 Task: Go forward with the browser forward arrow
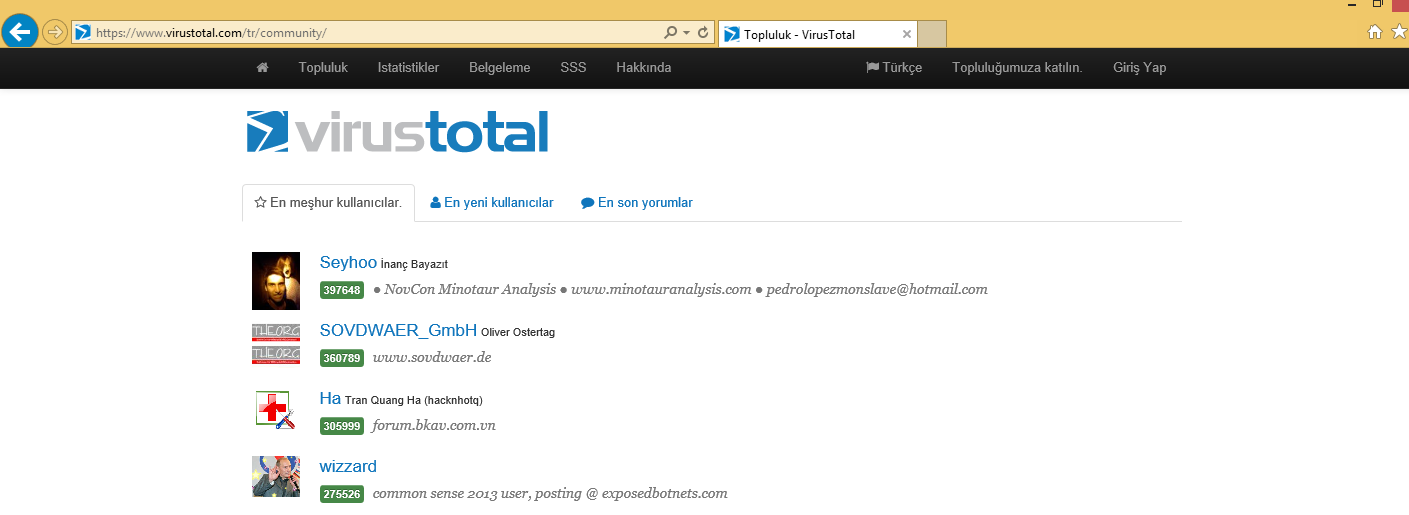(55, 32)
